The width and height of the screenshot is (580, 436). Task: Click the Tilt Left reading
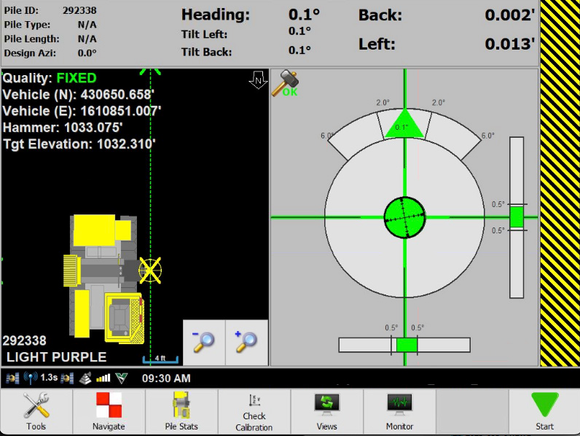(300, 31)
